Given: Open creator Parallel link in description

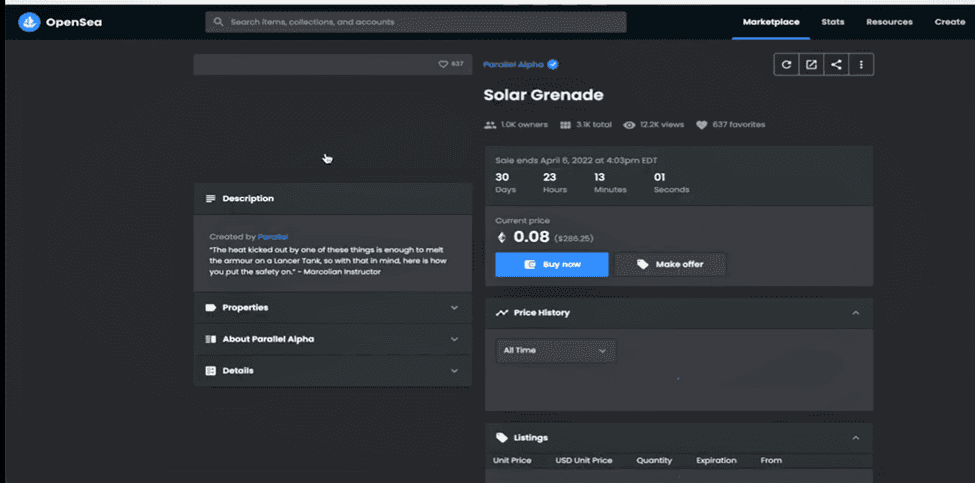Looking at the screenshot, I should (273, 237).
